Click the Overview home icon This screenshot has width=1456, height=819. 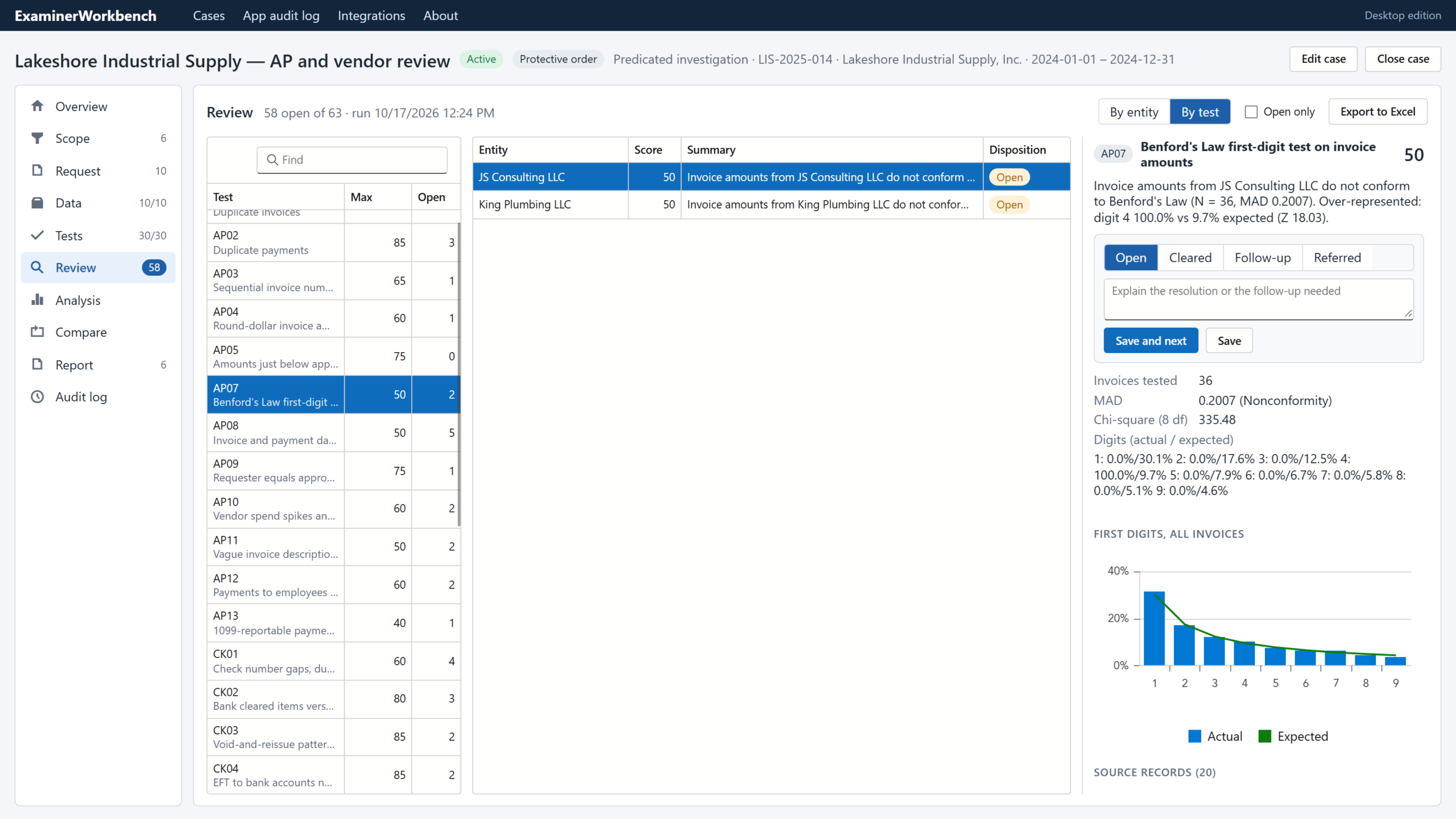pos(38,106)
